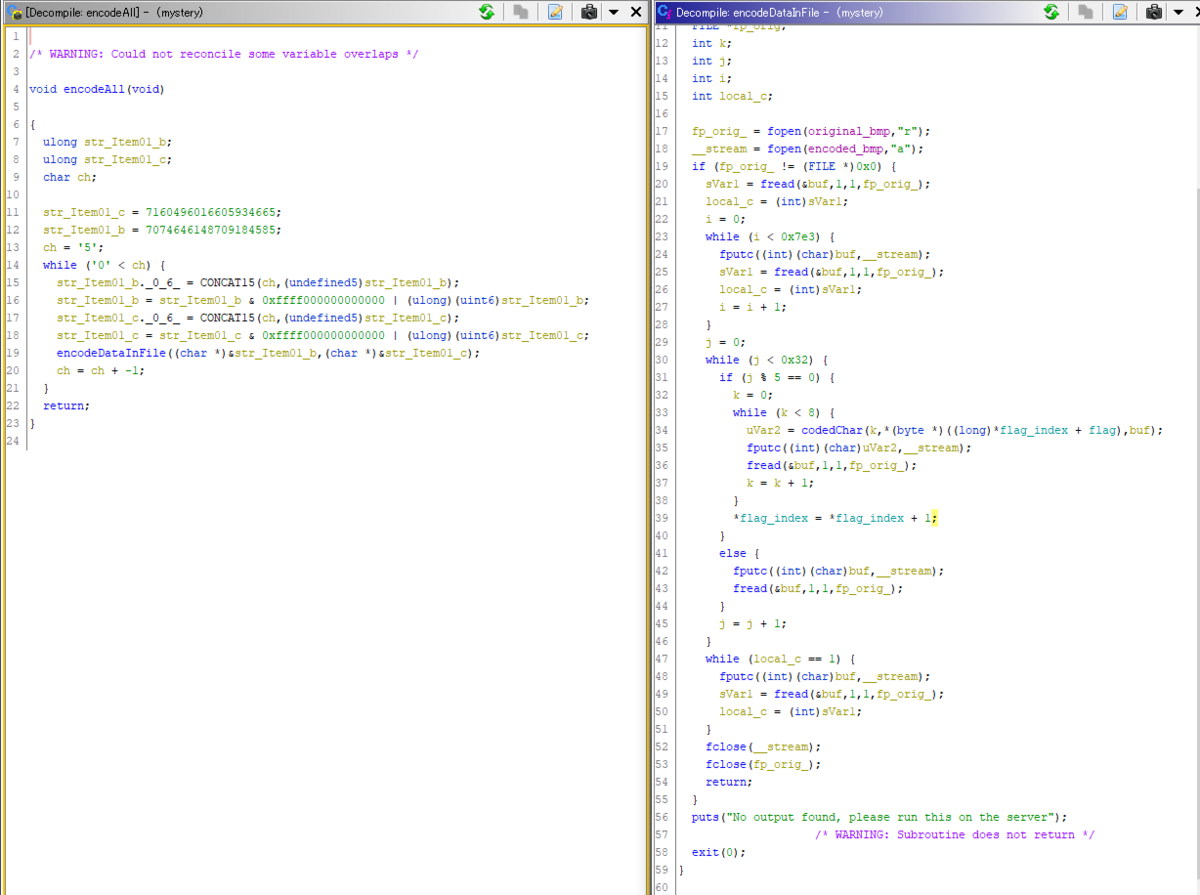Viewport: 1200px width, 895px height.
Task: Click the value 7160496016605934665
Action: pos(212,212)
